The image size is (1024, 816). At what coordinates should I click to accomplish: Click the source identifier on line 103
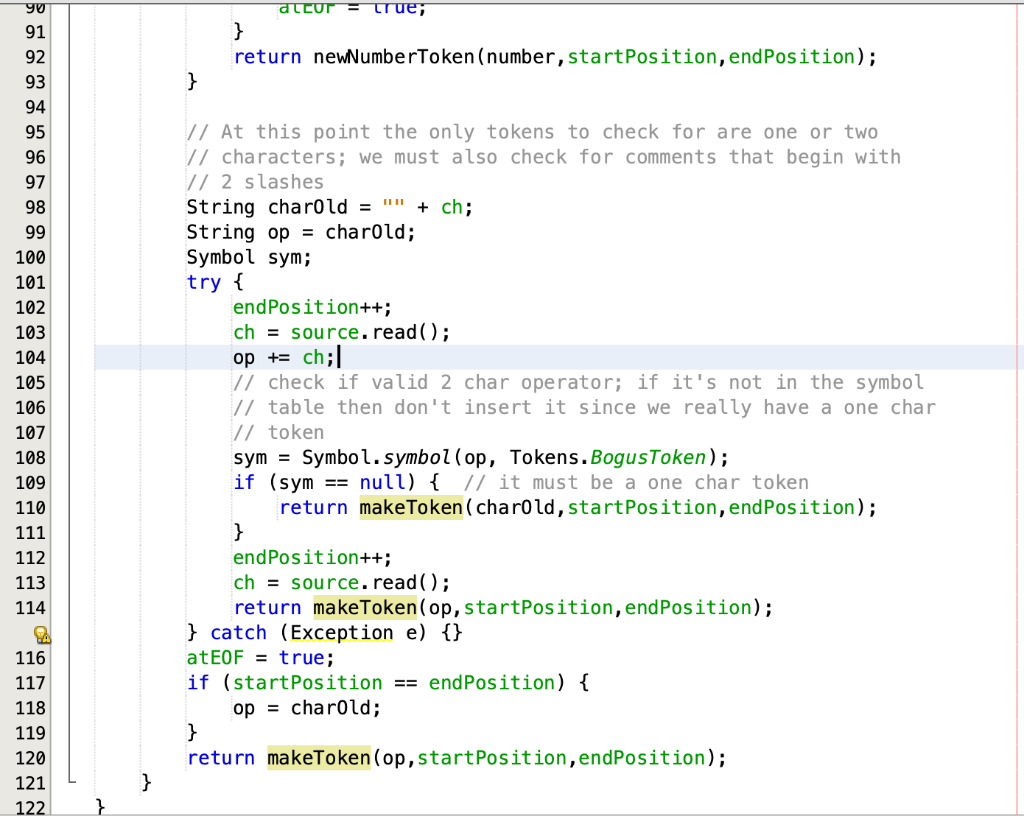[x=324, y=332]
